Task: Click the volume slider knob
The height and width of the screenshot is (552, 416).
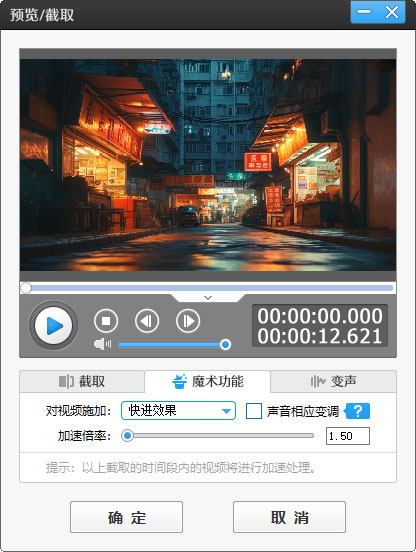Action: click(225, 344)
